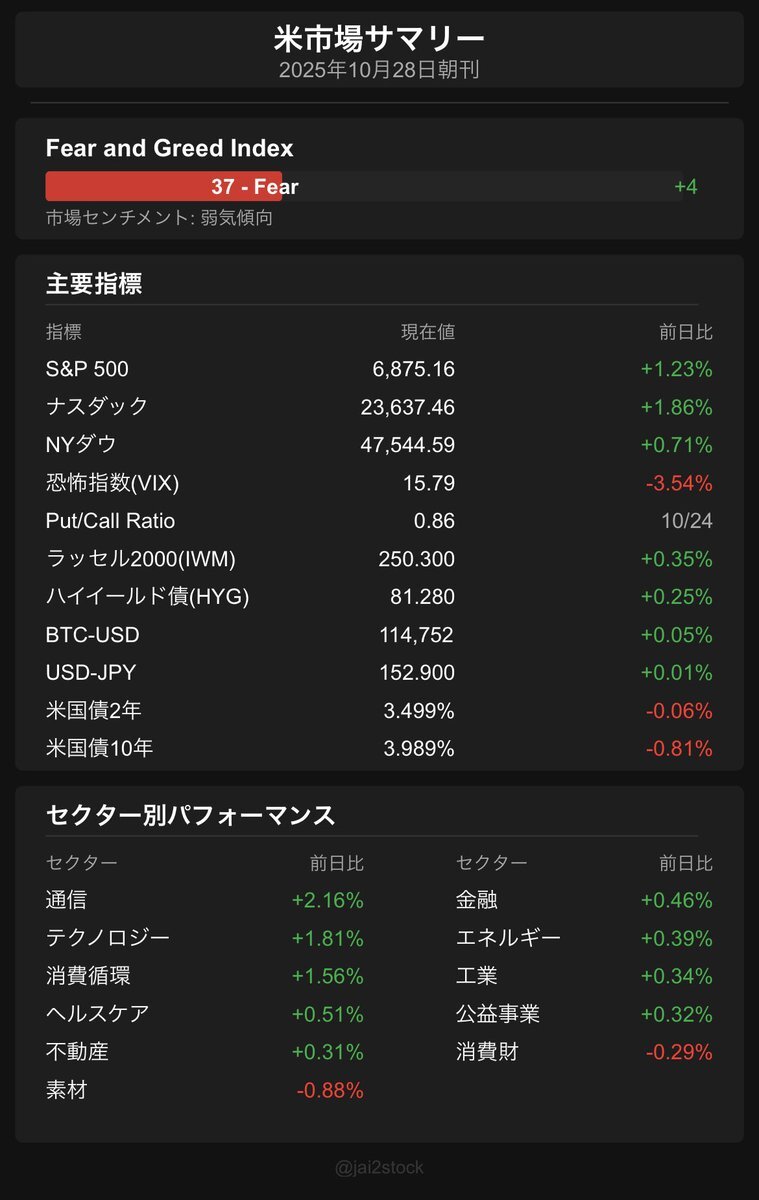The image size is (759, 1200).
Task: Click the Fear and Greed Index heading
Action: pyautogui.click(x=169, y=148)
